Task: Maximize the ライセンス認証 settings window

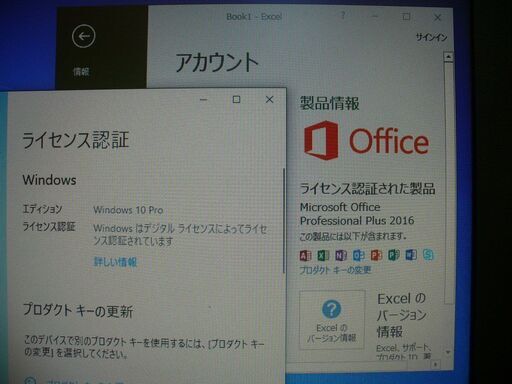Action: 236,99
